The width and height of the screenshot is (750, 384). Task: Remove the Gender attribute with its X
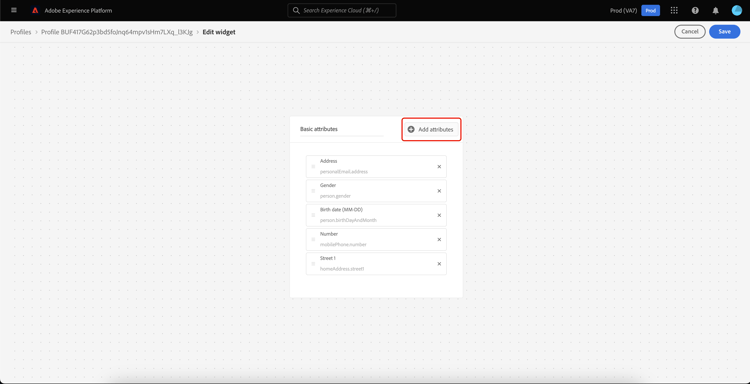tap(439, 191)
